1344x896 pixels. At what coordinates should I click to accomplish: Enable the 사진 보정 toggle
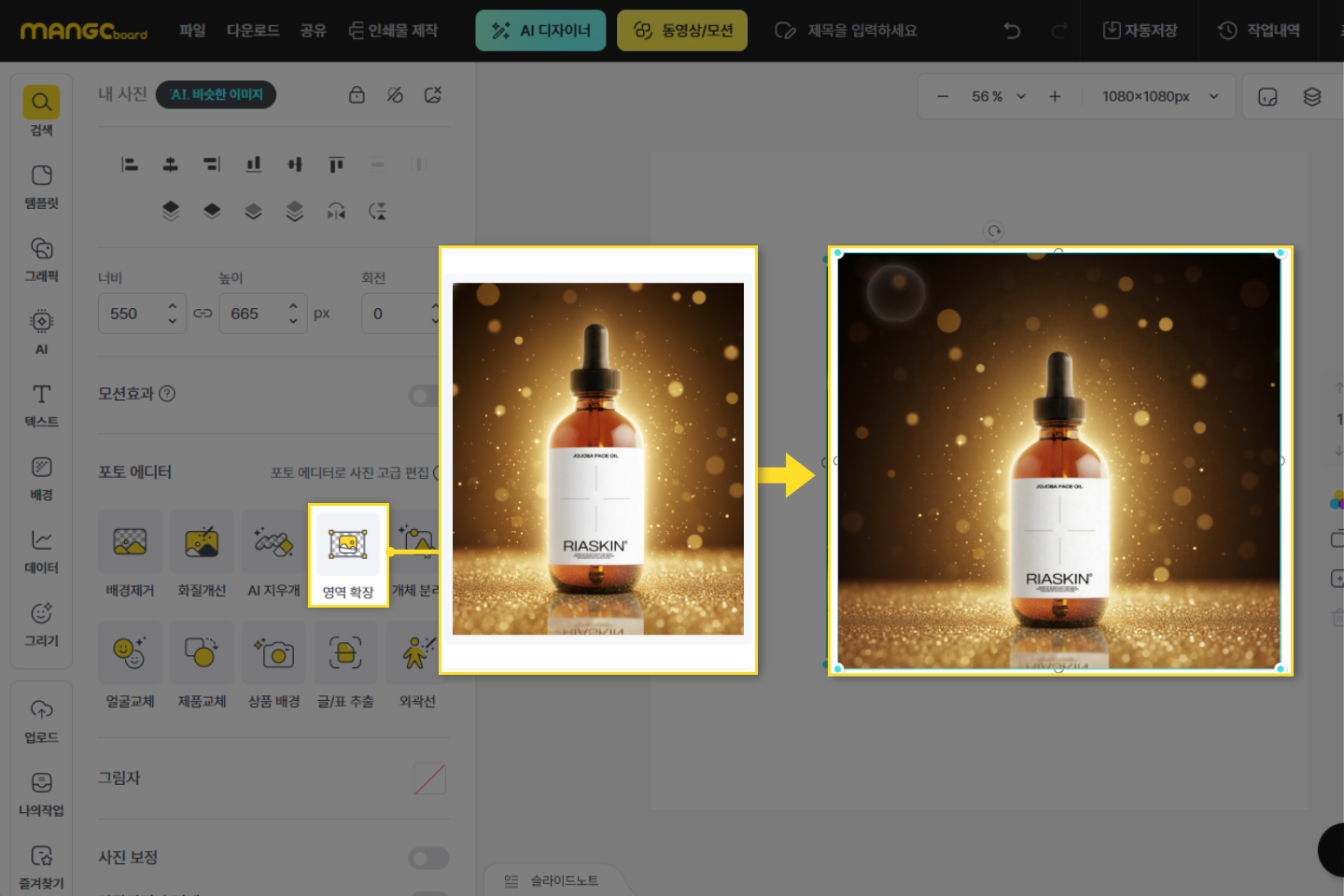[x=428, y=858]
